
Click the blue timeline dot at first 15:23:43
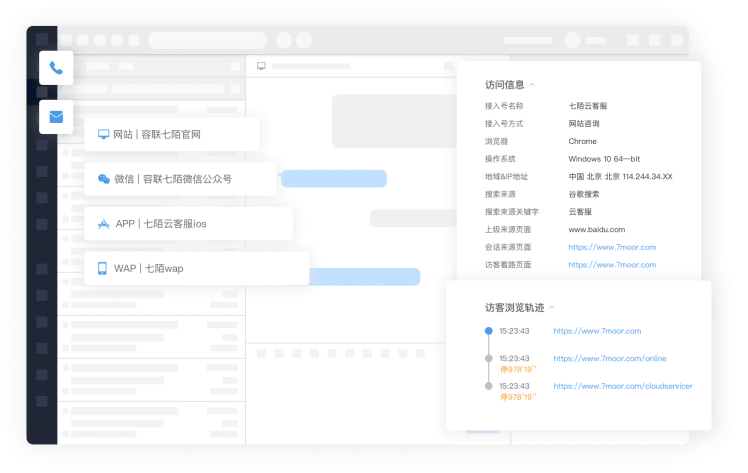click(488, 331)
